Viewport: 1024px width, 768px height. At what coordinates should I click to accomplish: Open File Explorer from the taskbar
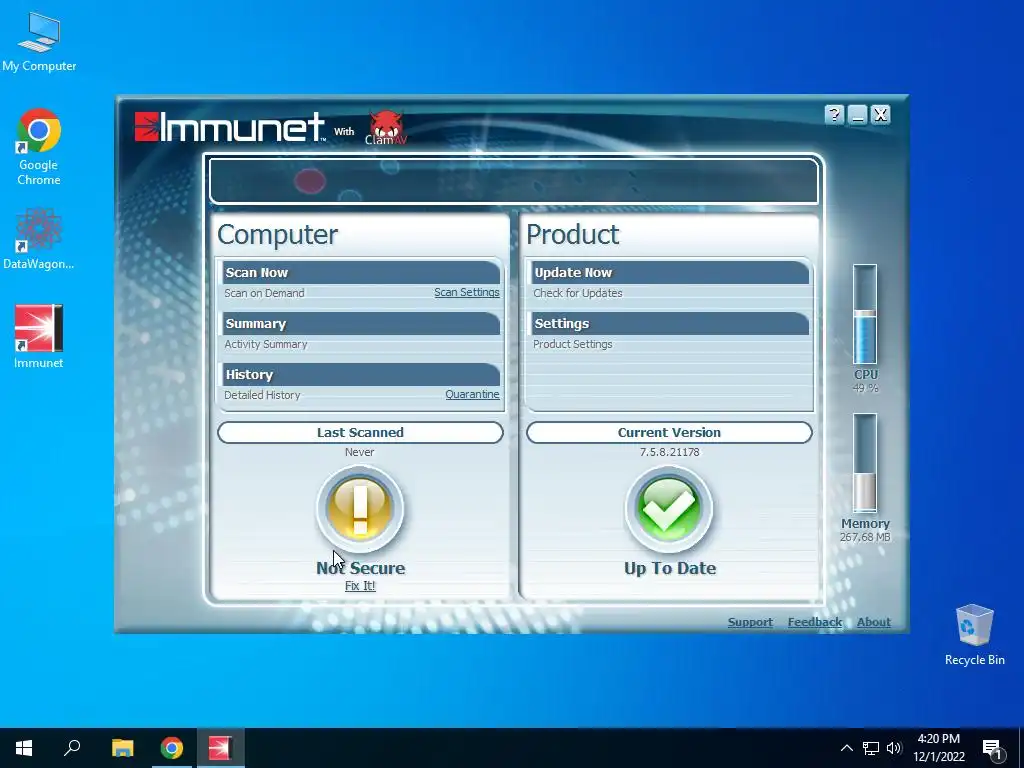pyautogui.click(x=122, y=748)
